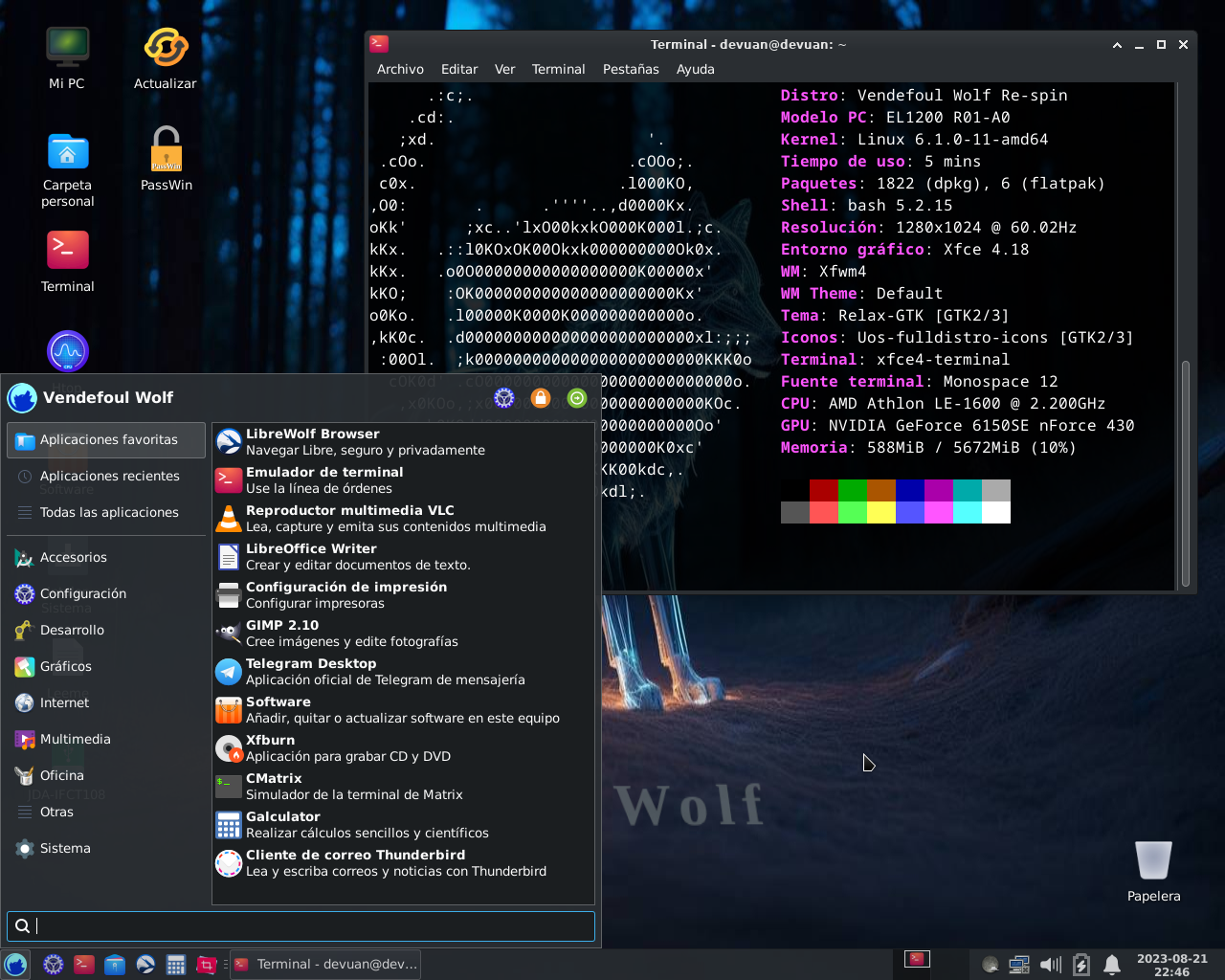Open Telegram Desktop from the menu
The width and height of the screenshot is (1225, 980).
[x=403, y=672]
